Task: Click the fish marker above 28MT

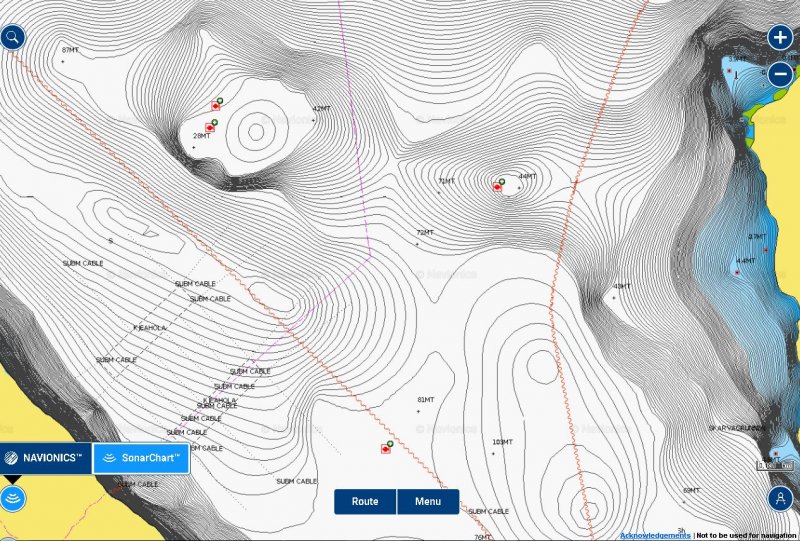Action: pos(216,104)
